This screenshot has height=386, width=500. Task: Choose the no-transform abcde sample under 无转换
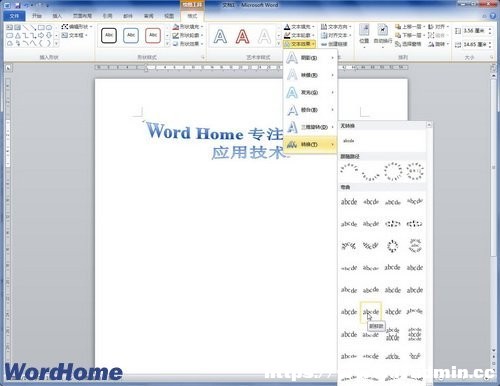(x=349, y=141)
